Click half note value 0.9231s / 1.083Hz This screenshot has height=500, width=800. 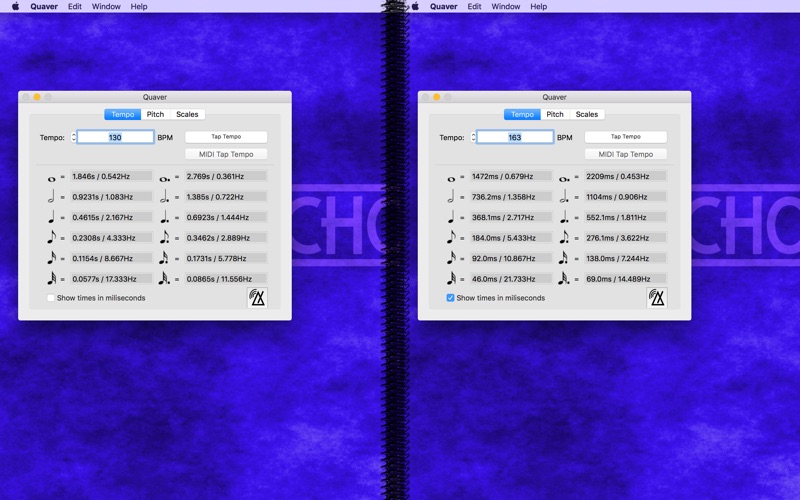tap(111, 196)
